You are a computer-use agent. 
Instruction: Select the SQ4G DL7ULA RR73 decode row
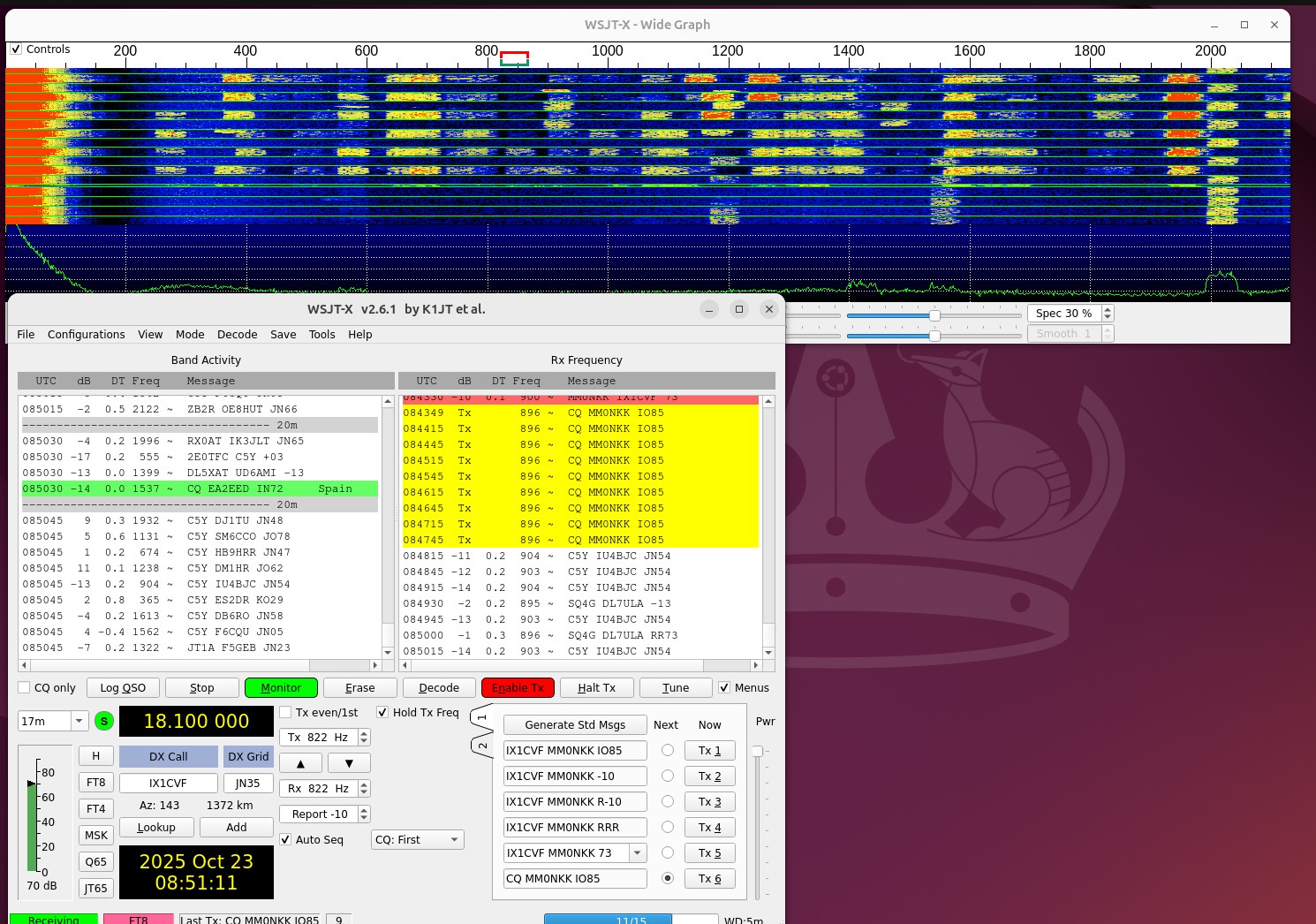[x=579, y=636]
